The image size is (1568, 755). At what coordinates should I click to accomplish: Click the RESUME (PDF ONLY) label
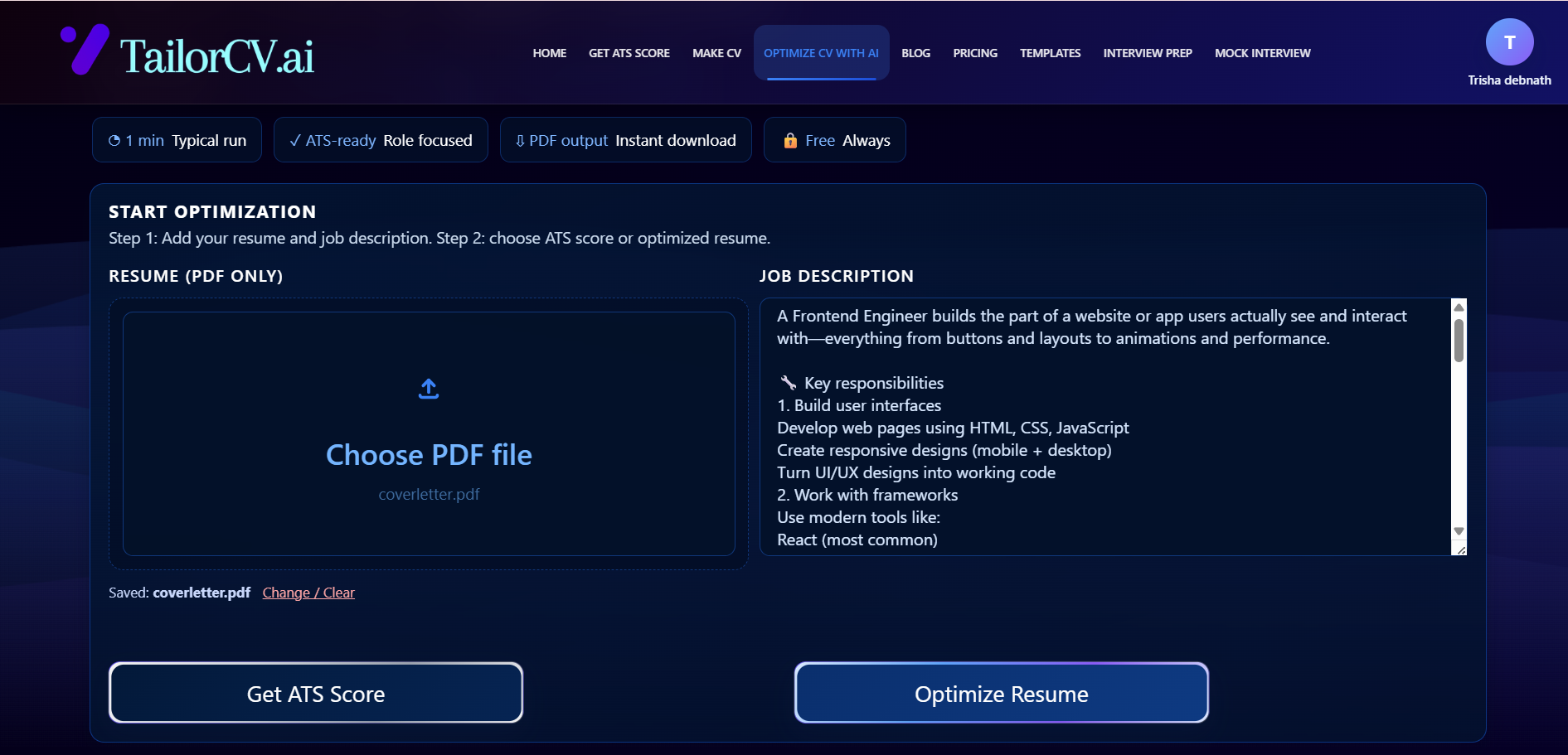(196, 276)
